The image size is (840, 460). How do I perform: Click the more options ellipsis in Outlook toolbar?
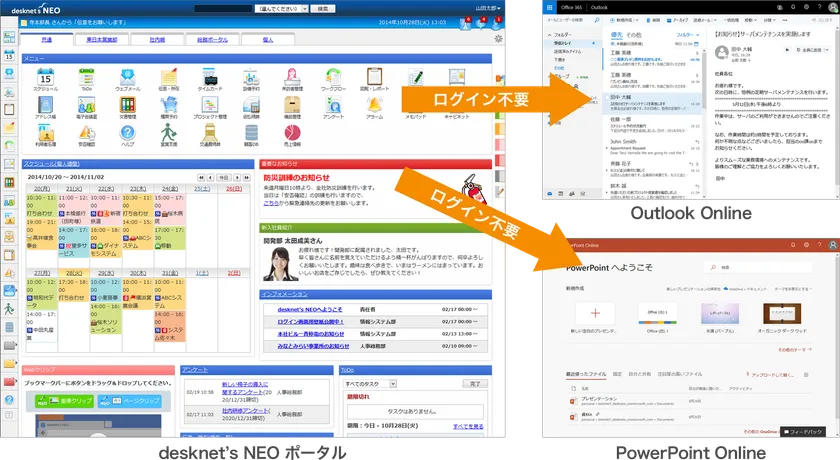point(785,20)
